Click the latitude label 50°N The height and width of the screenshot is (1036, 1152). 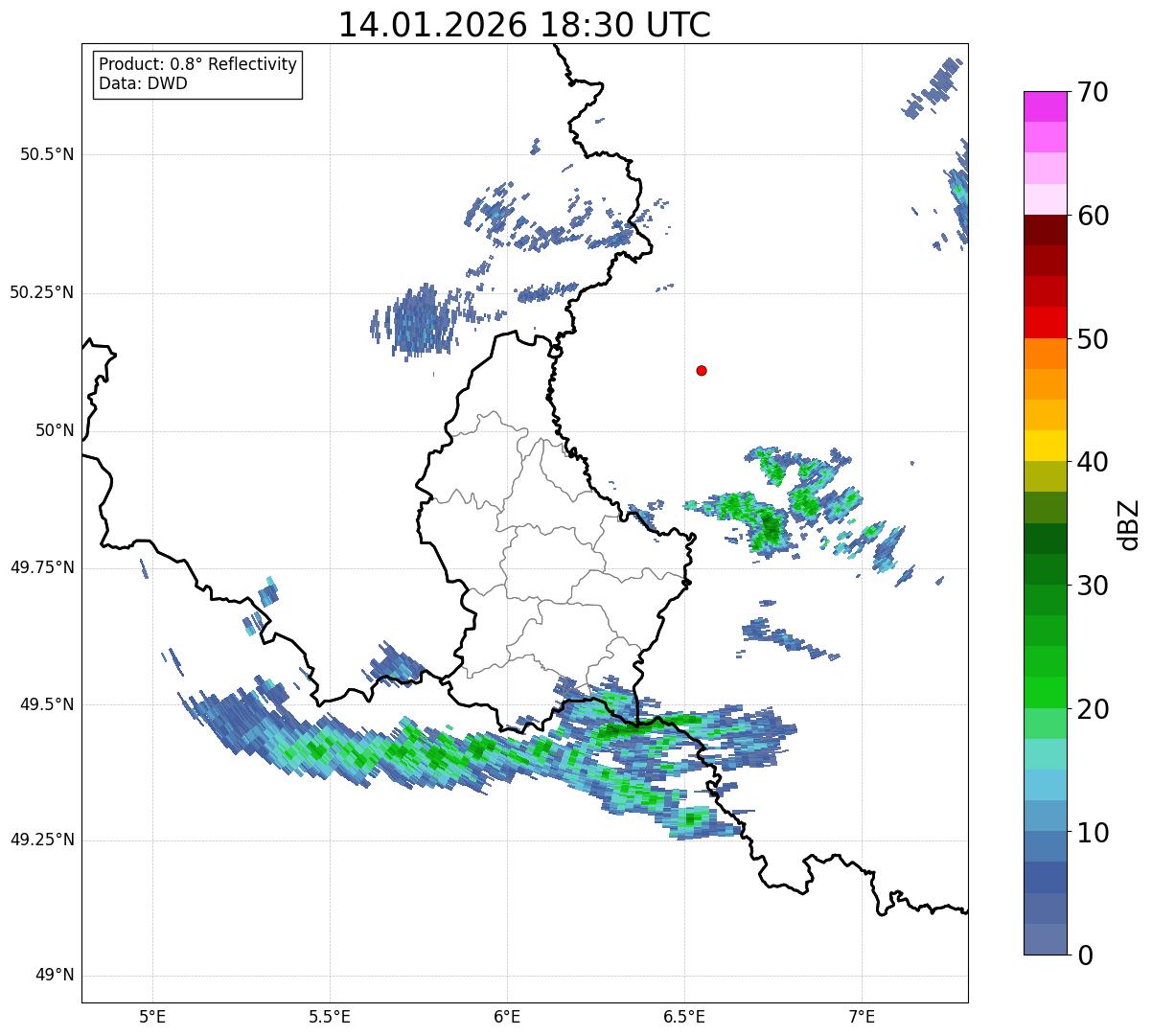(x=55, y=431)
